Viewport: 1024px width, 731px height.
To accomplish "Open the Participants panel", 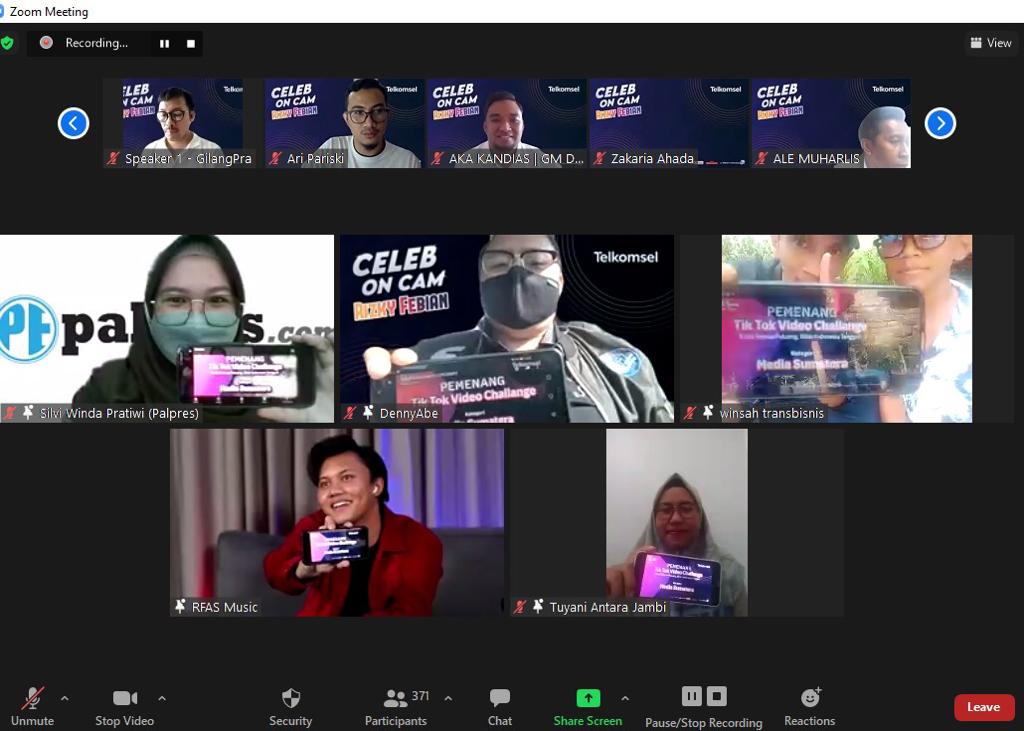I will point(397,698).
